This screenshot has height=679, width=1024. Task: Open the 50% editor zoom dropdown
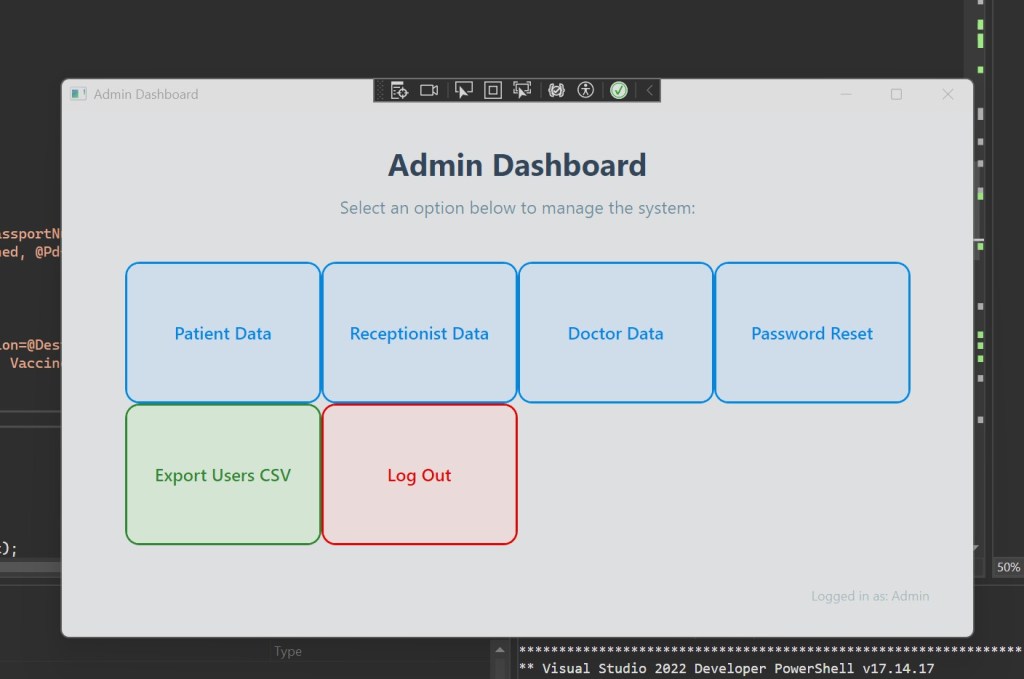[1008, 567]
